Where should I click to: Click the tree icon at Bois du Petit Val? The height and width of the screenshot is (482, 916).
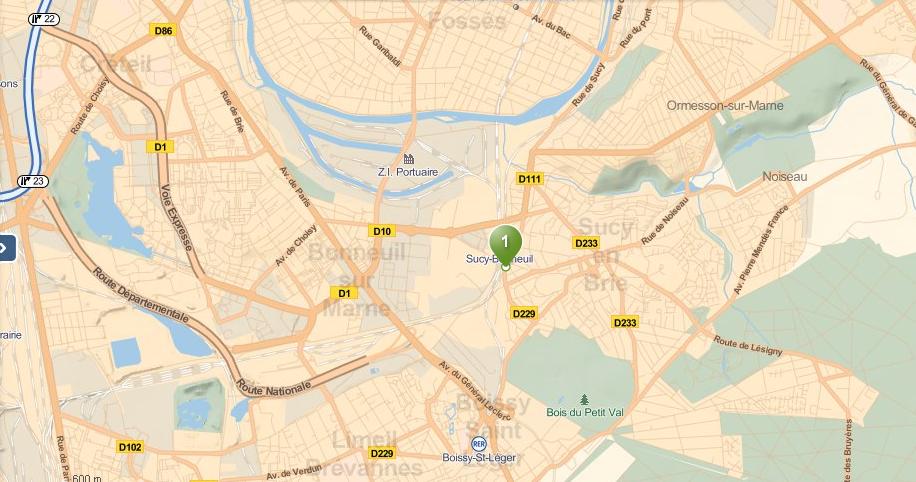584,400
